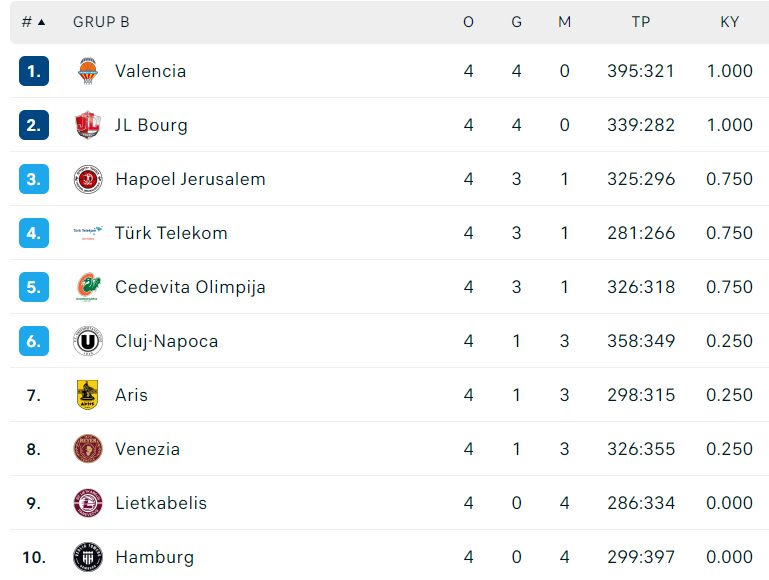Click the Lietkabelis team logo

pos(88,503)
